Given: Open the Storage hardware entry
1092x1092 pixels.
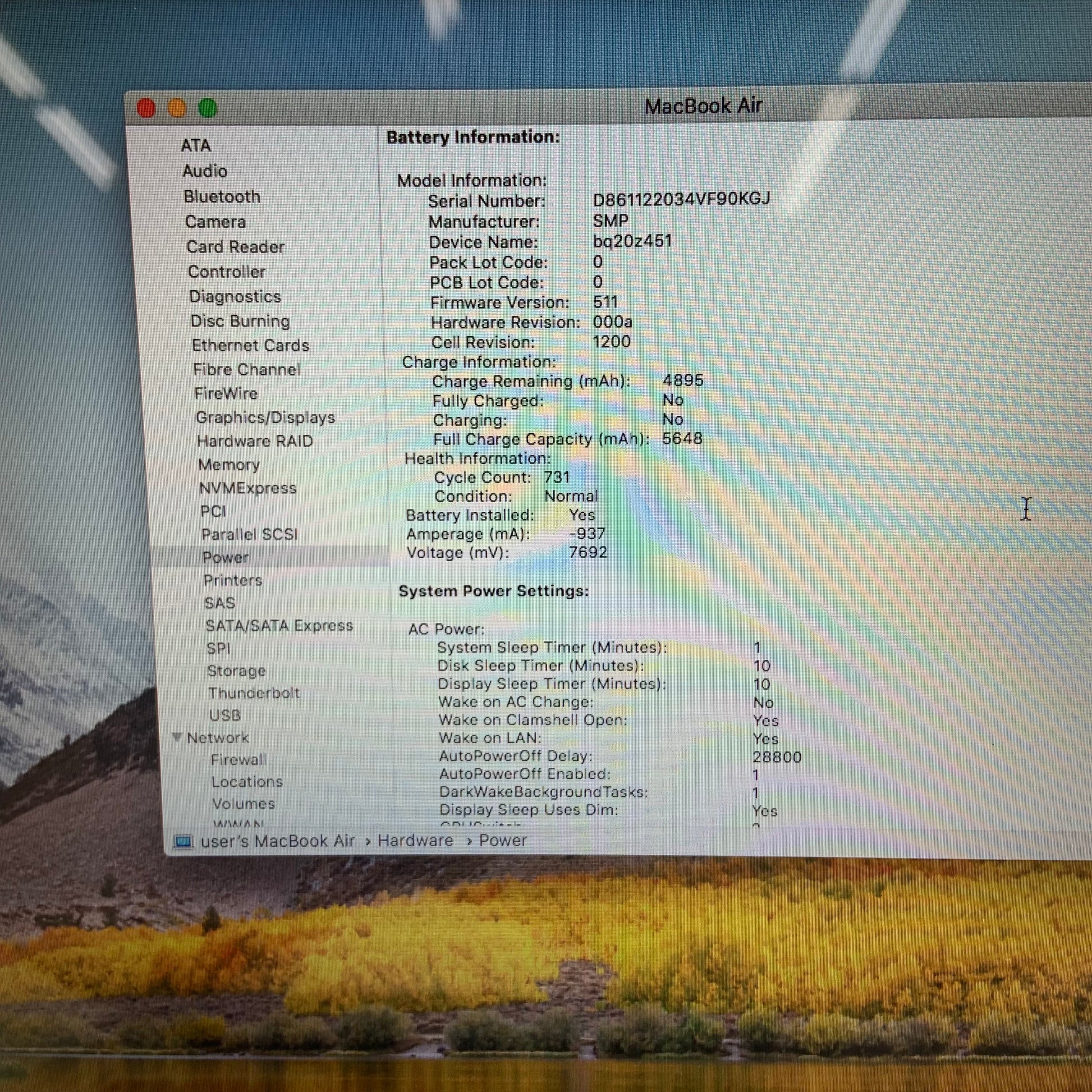Looking at the screenshot, I should point(236,671).
